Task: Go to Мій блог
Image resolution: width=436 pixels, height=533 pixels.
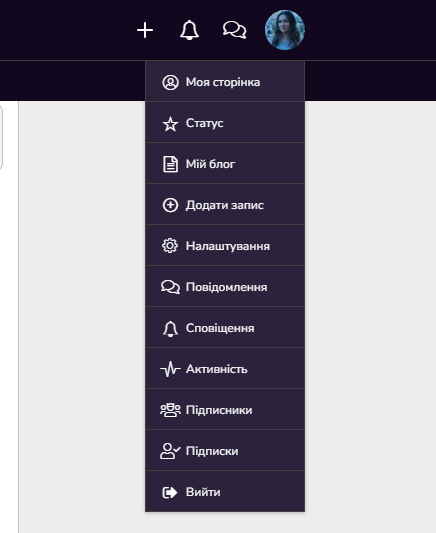Action: point(225,164)
